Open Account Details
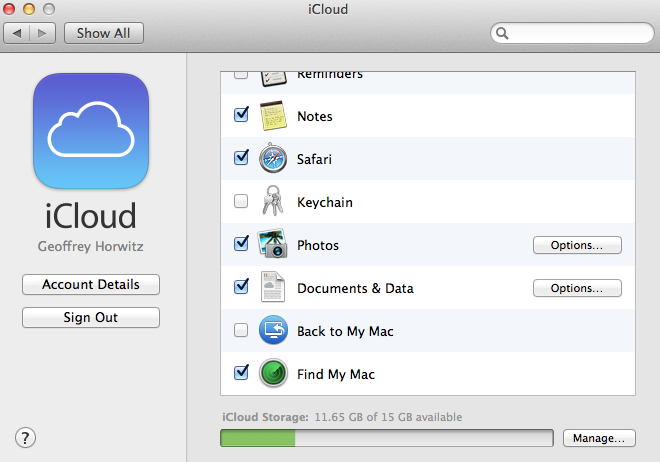Image resolution: width=660 pixels, height=462 pixels. pyautogui.click(x=91, y=284)
